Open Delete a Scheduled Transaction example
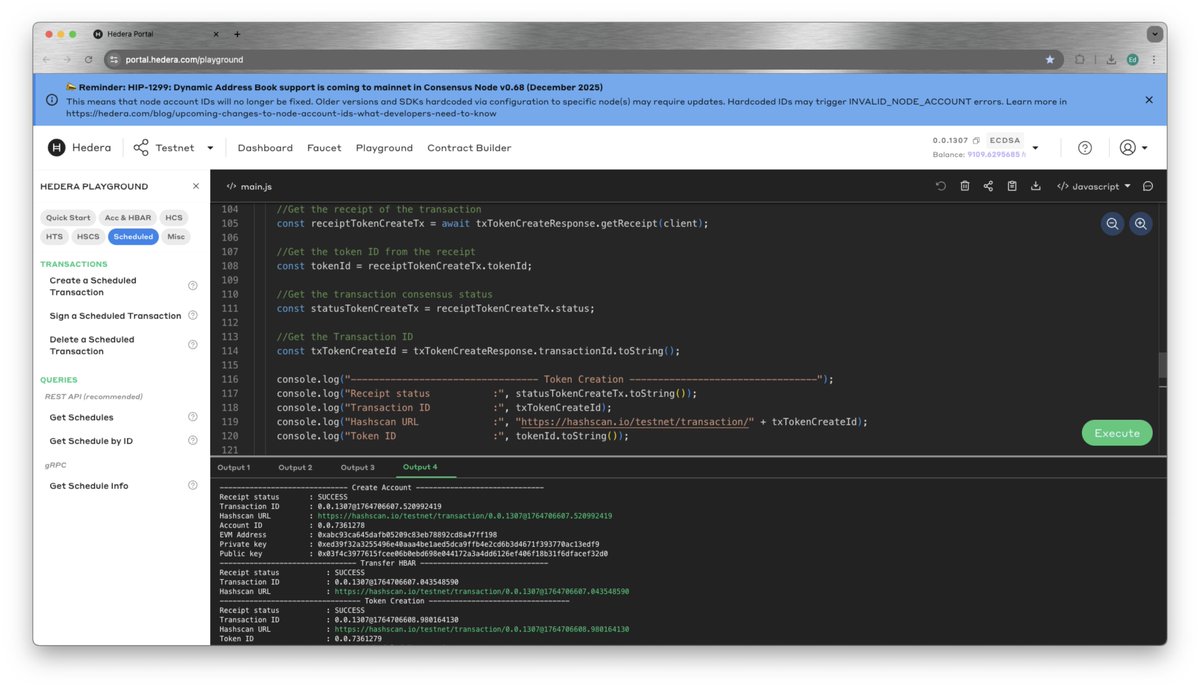The image size is (1200, 689). [92, 345]
